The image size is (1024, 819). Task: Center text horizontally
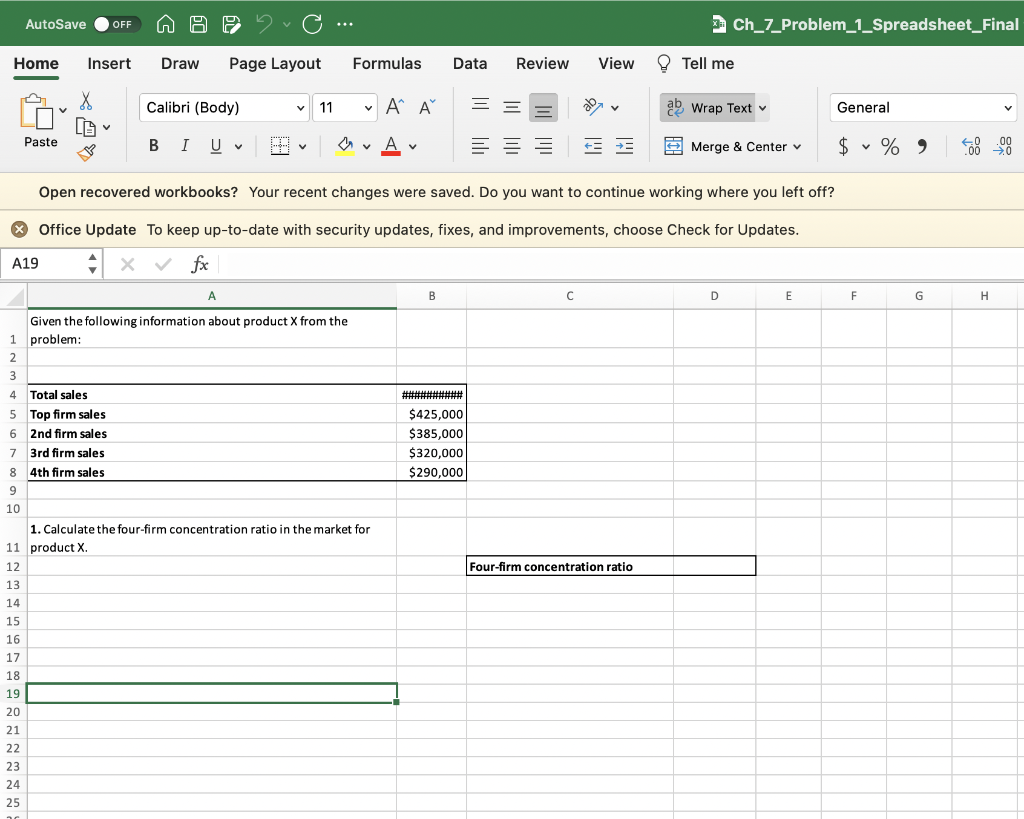click(511, 146)
